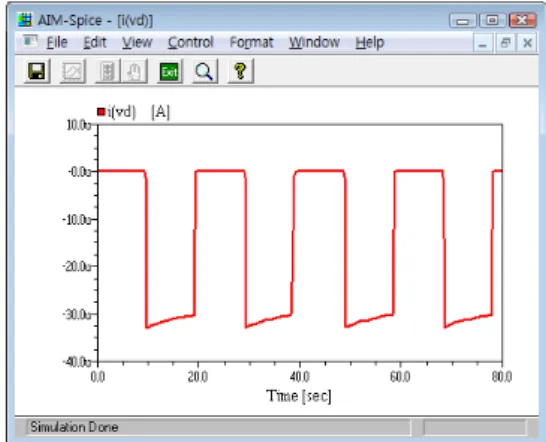Open the Control menu

click(x=190, y=42)
